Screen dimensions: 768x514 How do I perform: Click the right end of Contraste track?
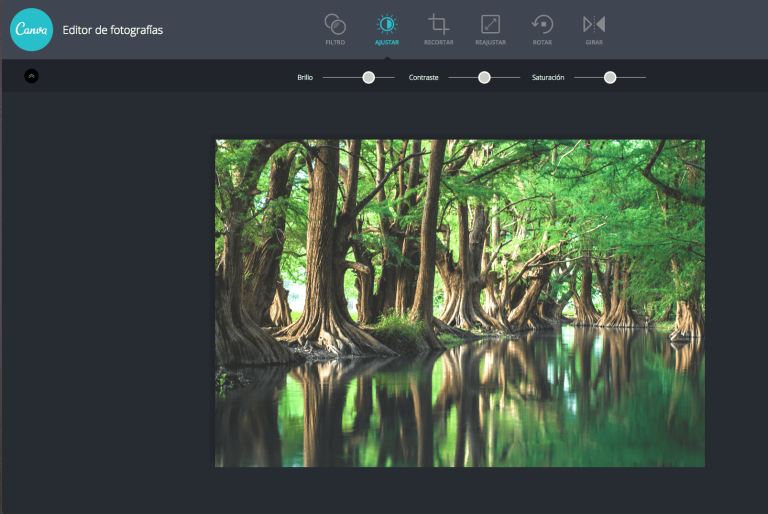pos(518,77)
